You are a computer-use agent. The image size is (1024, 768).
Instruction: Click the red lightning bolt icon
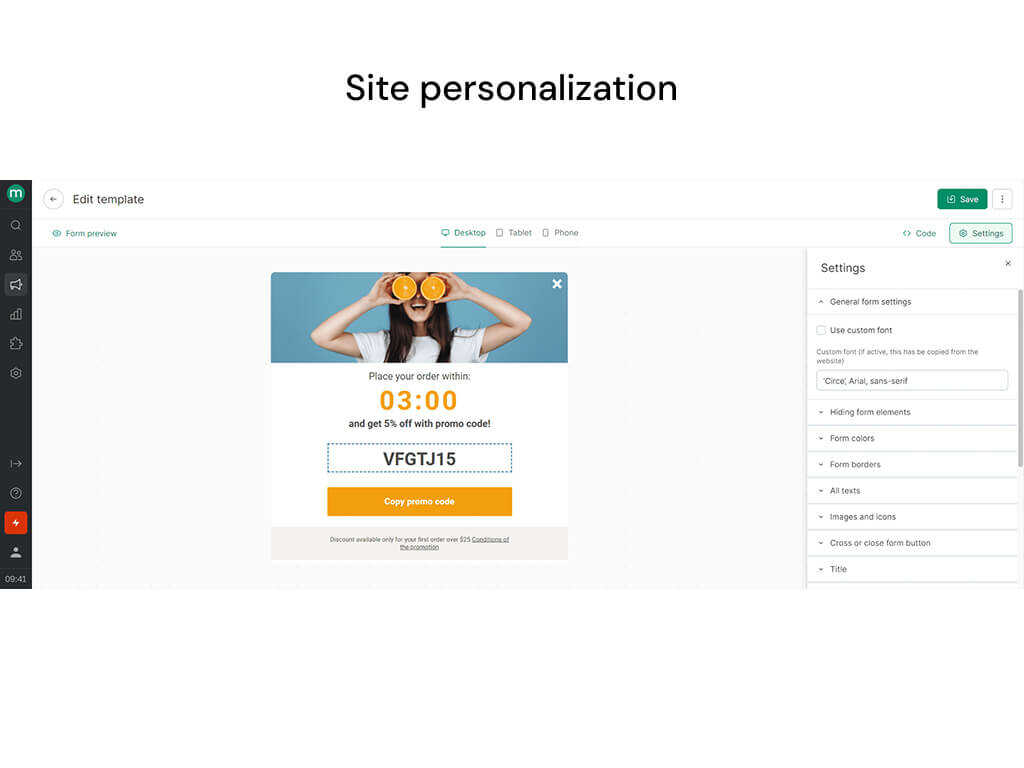coord(16,522)
